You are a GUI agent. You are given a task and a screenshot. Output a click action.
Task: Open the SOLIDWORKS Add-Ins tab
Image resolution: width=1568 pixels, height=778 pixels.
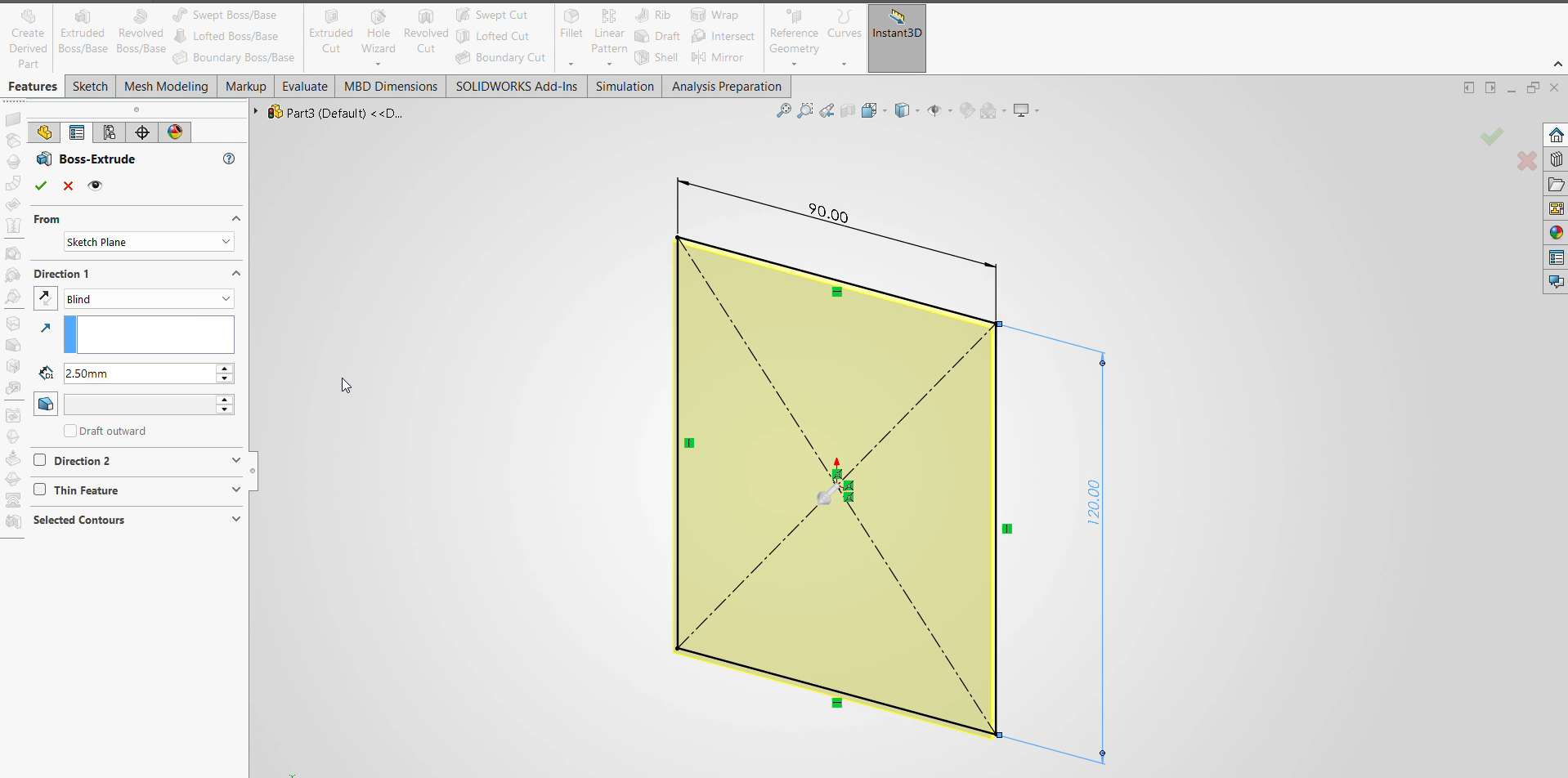[517, 87]
